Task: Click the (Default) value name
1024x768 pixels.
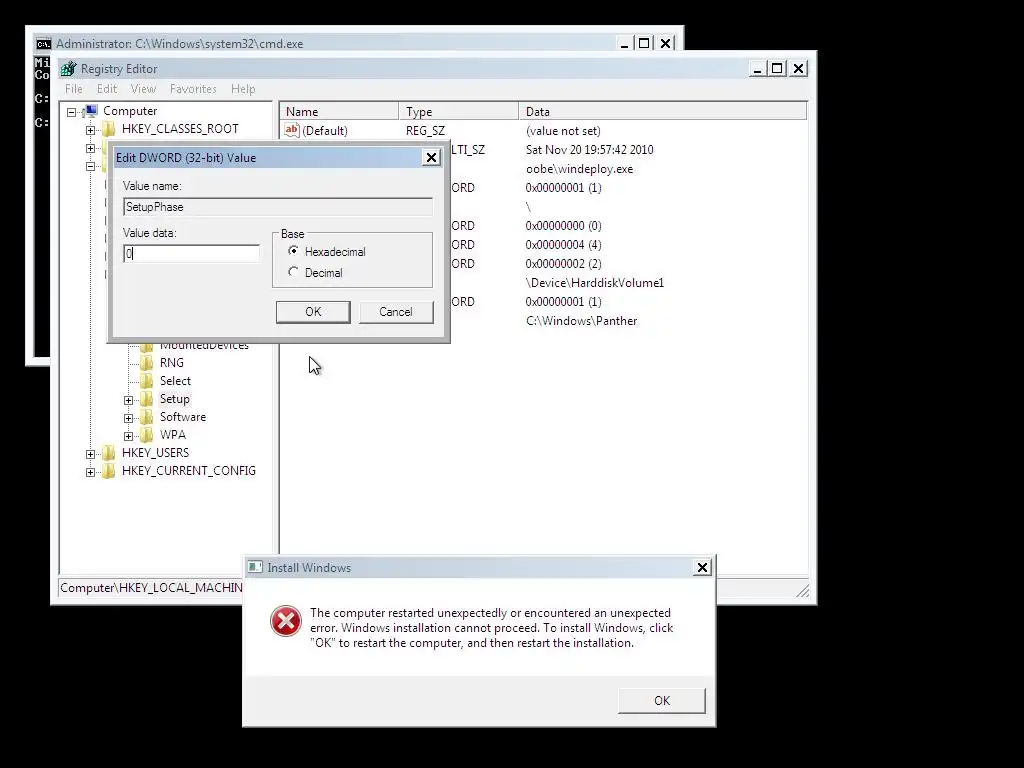Action: pyautogui.click(x=325, y=131)
